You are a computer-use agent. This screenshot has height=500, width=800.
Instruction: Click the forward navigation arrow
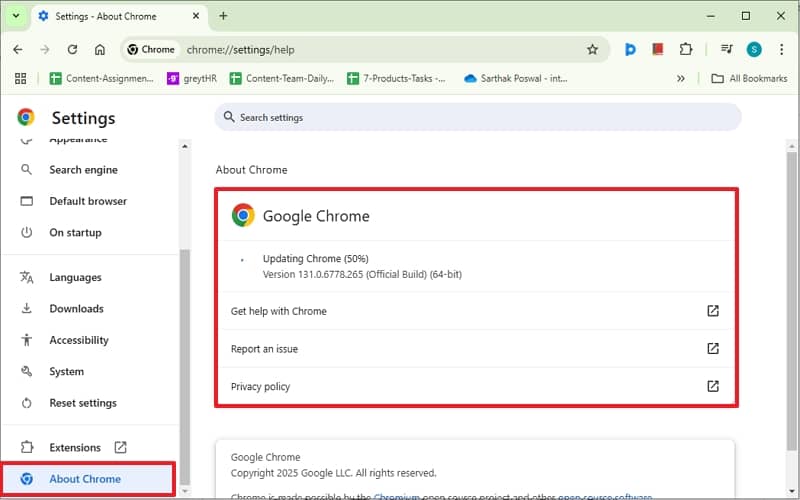pyautogui.click(x=45, y=49)
